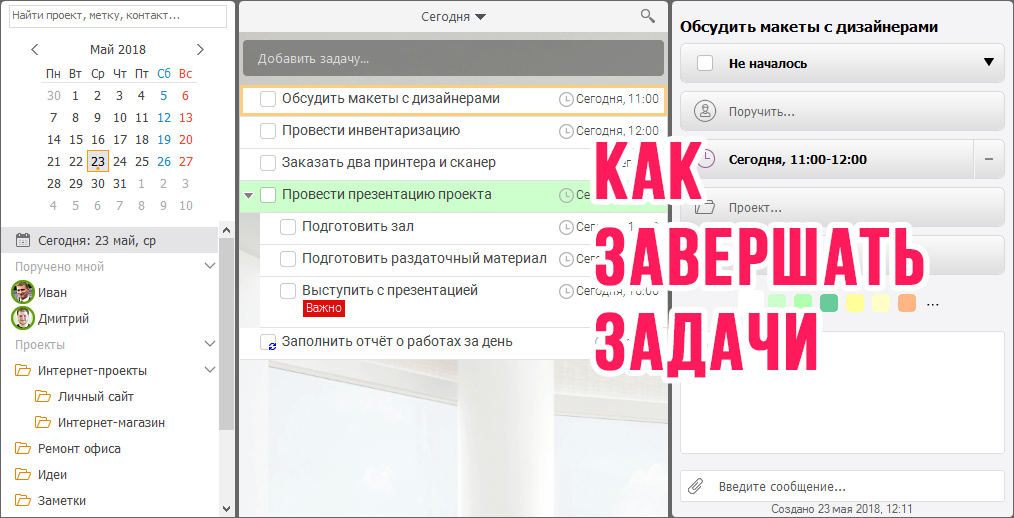Screen dimensions: 1014x518
Task: Click the person icon in Поручить field
Action: pos(705,111)
